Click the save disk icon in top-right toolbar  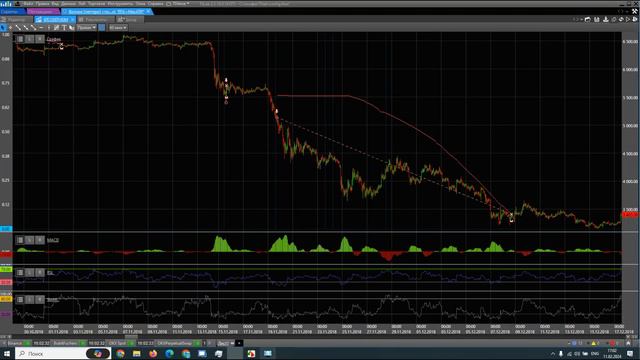597,20
